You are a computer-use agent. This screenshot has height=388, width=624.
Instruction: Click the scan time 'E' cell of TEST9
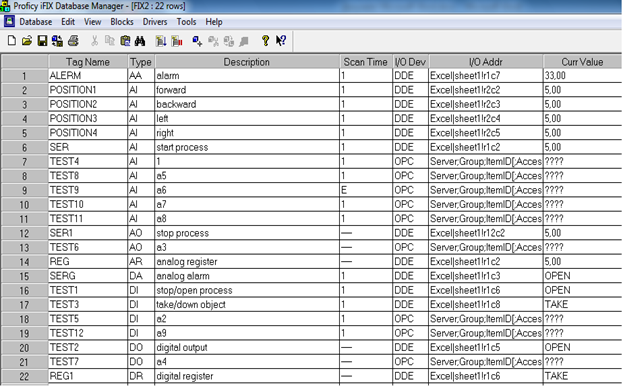pos(366,190)
